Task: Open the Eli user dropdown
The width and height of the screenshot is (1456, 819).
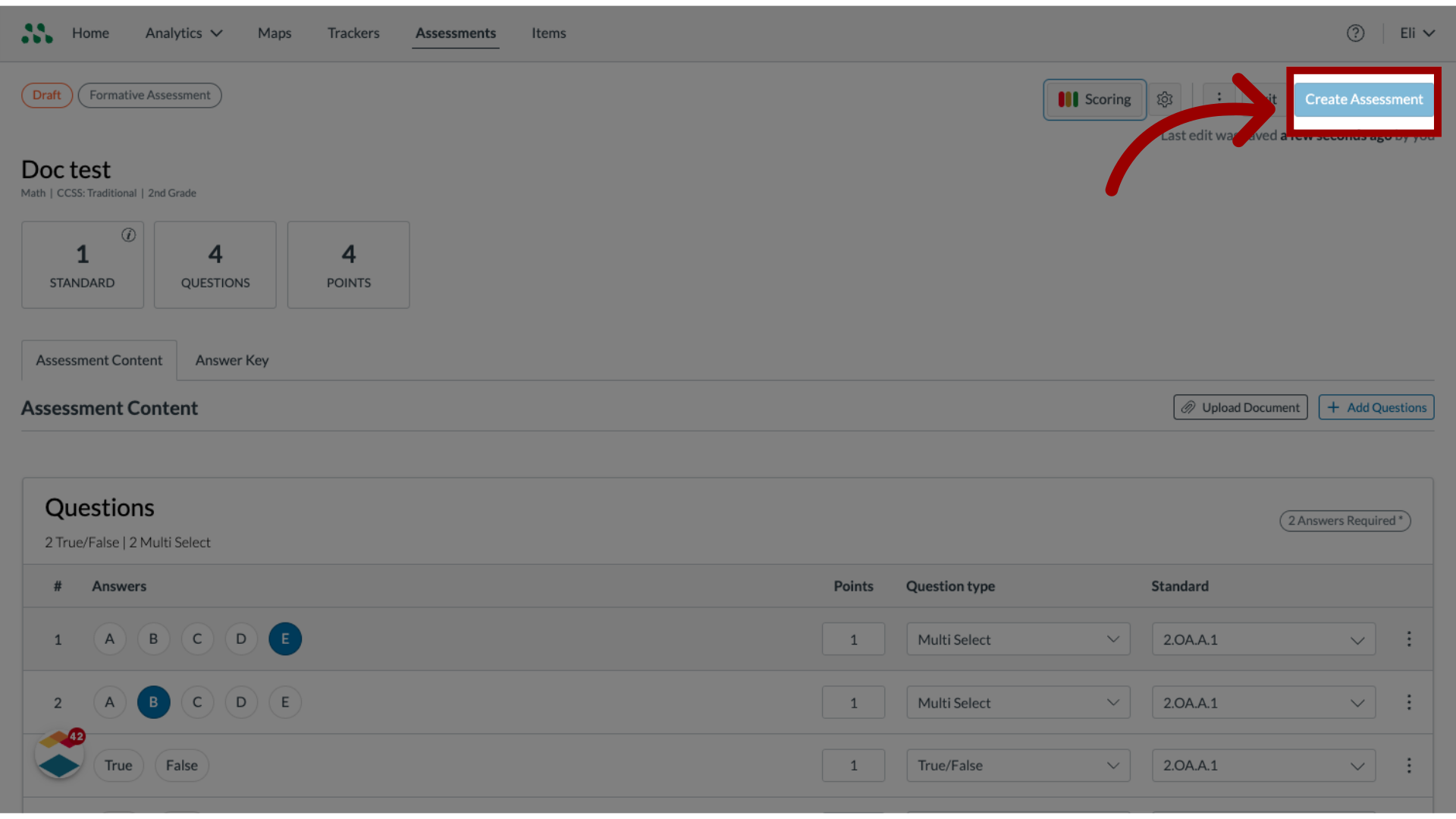Action: pyautogui.click(x=1417, y=33)
